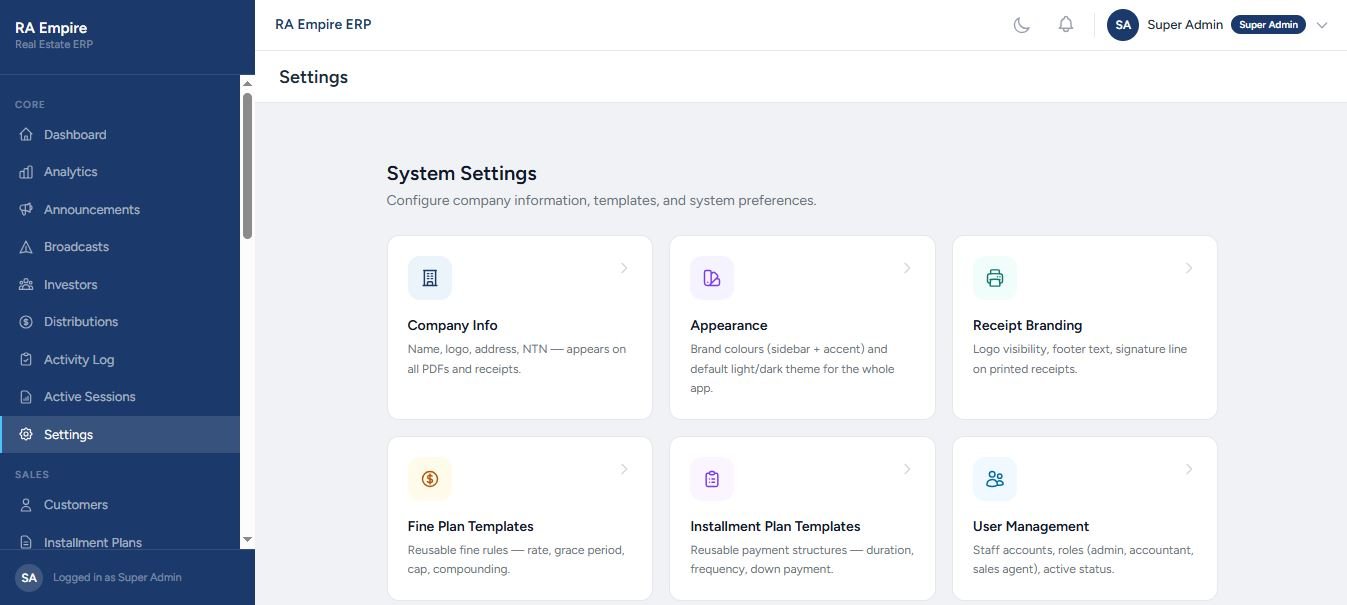
Task: Click the Fine Plan Templates dollar icon
Action: pyautogui.click(x=430, y=479)
